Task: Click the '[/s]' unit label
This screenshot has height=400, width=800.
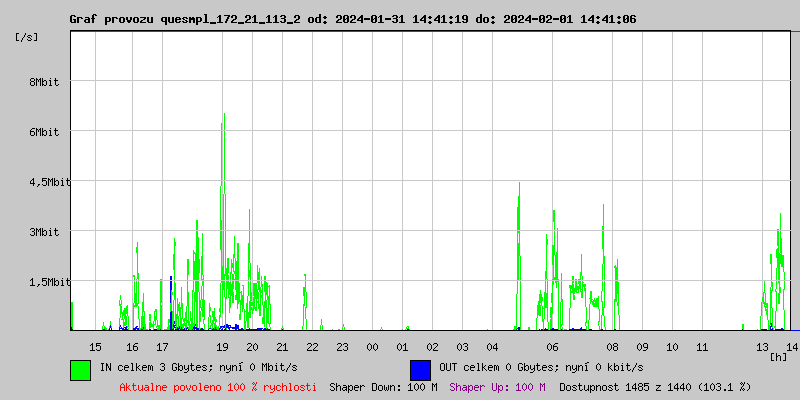Action: [x=27, y=37]
